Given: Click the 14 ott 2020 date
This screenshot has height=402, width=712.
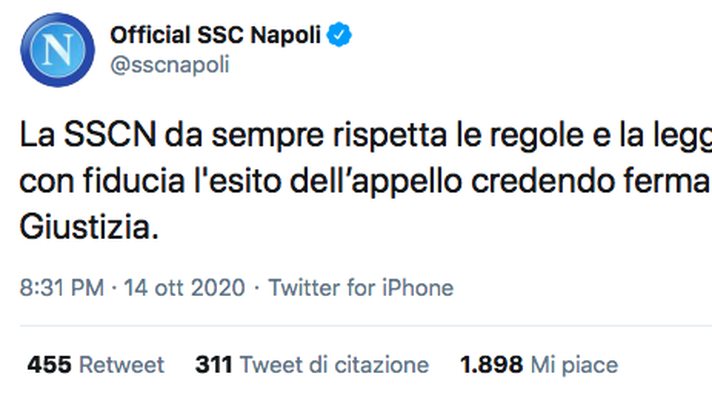Looking at the screenshot, I should tap(183, 288).
